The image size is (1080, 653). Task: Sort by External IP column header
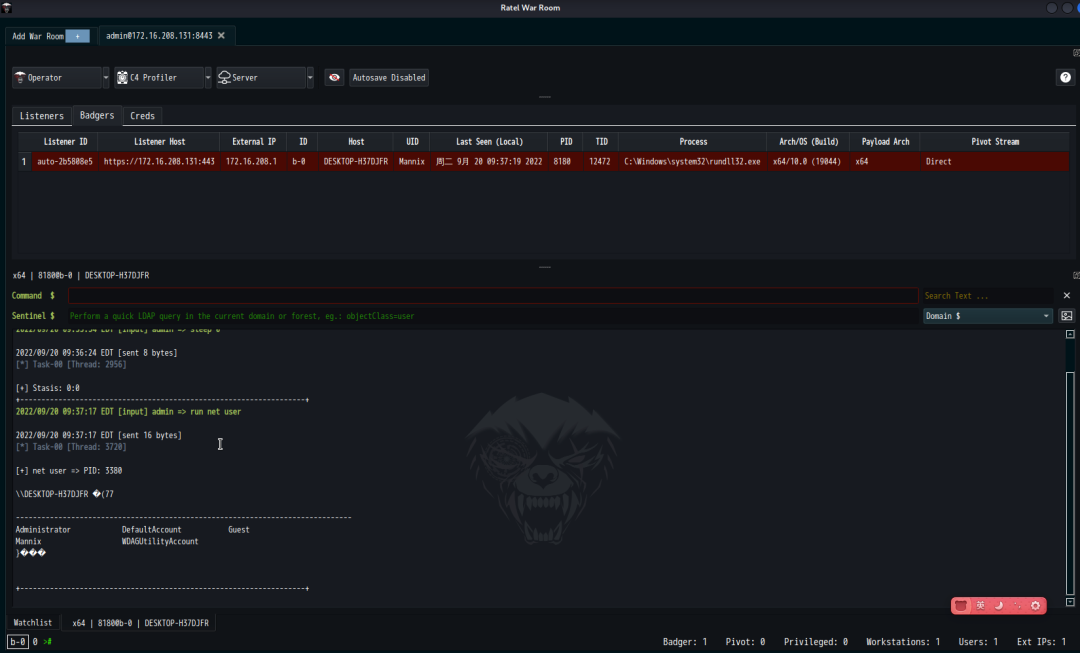point(253,141)
